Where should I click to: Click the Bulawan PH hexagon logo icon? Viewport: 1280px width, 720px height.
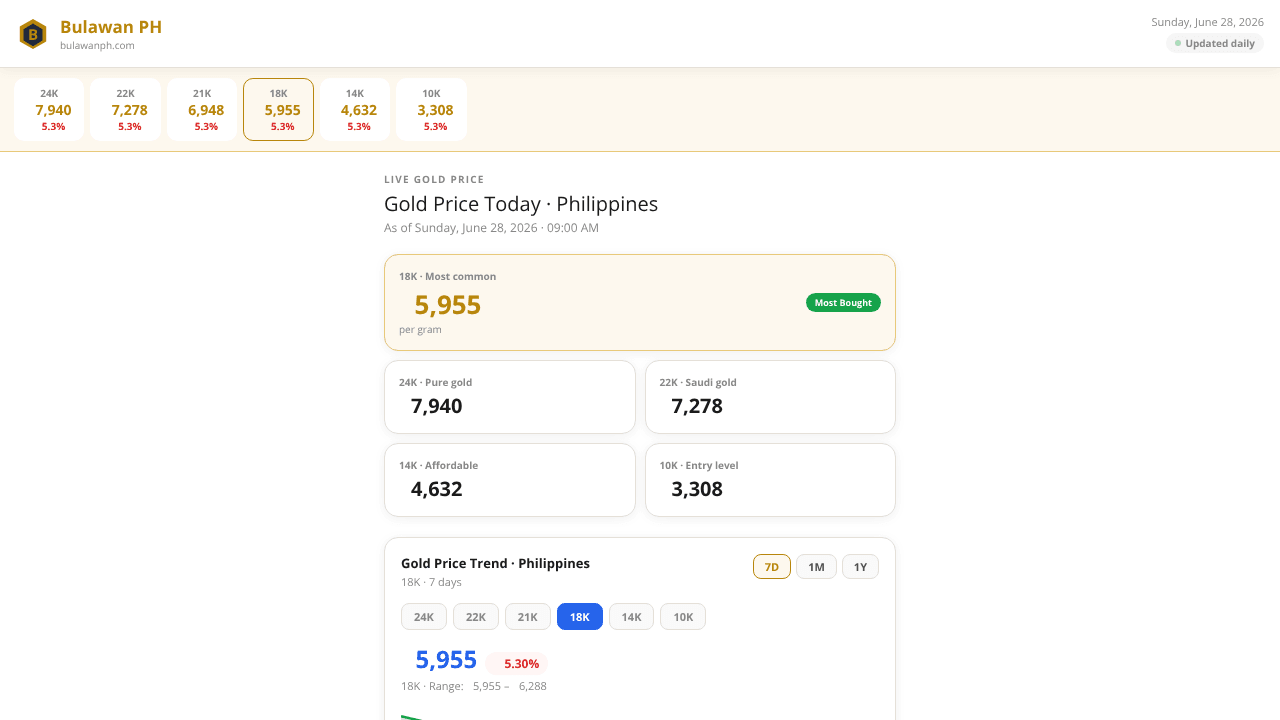click(x=33, y=34)
